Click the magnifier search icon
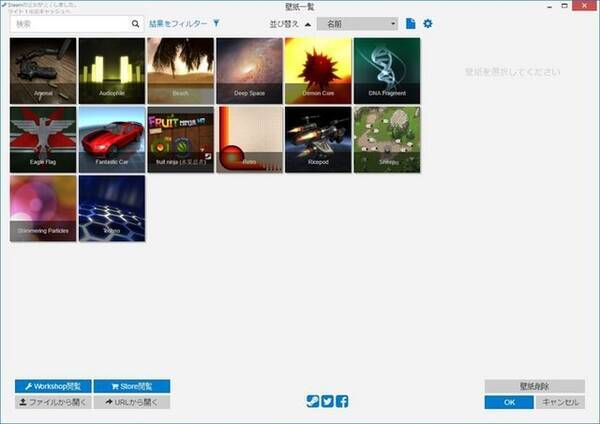Screen dimensions: 600x424 135,24
